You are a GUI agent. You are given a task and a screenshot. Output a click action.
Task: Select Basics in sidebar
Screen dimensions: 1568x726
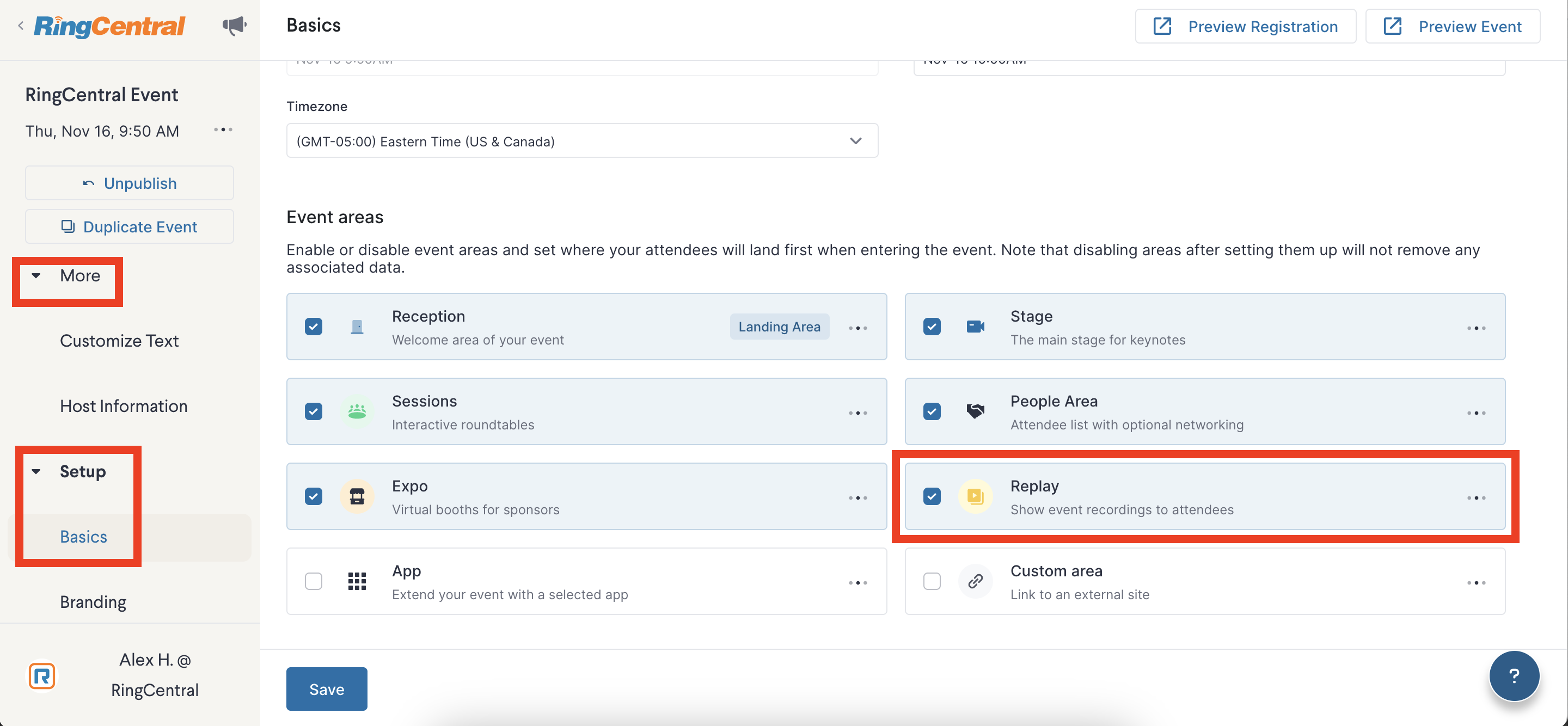(83, 537)
